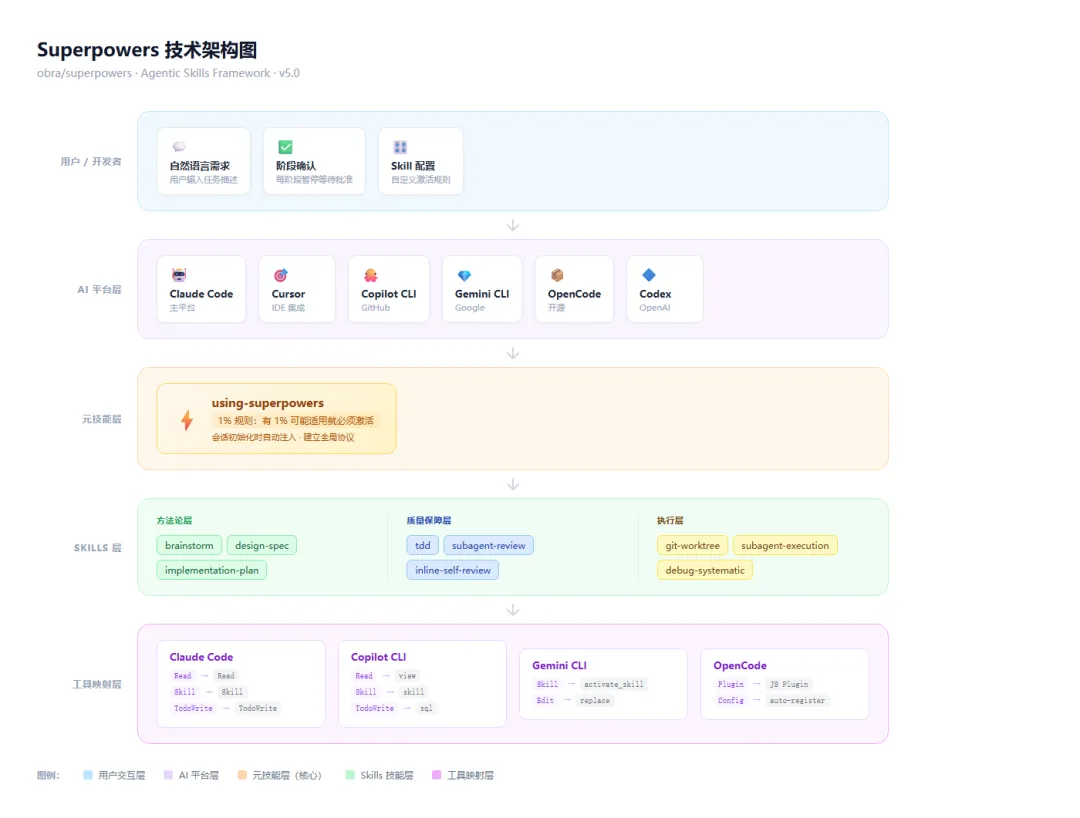The width and height of the screenshot is (1080, 818).
Task: Click the 质量保障层 section heading
Action: click(429, 521)
